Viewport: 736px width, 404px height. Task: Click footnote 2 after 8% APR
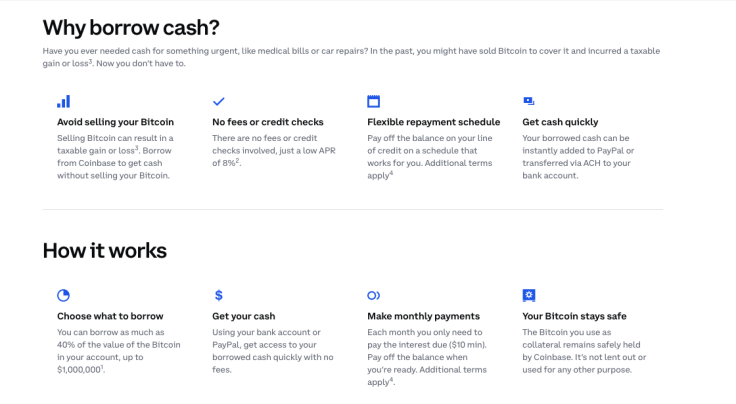pos(238,160)
